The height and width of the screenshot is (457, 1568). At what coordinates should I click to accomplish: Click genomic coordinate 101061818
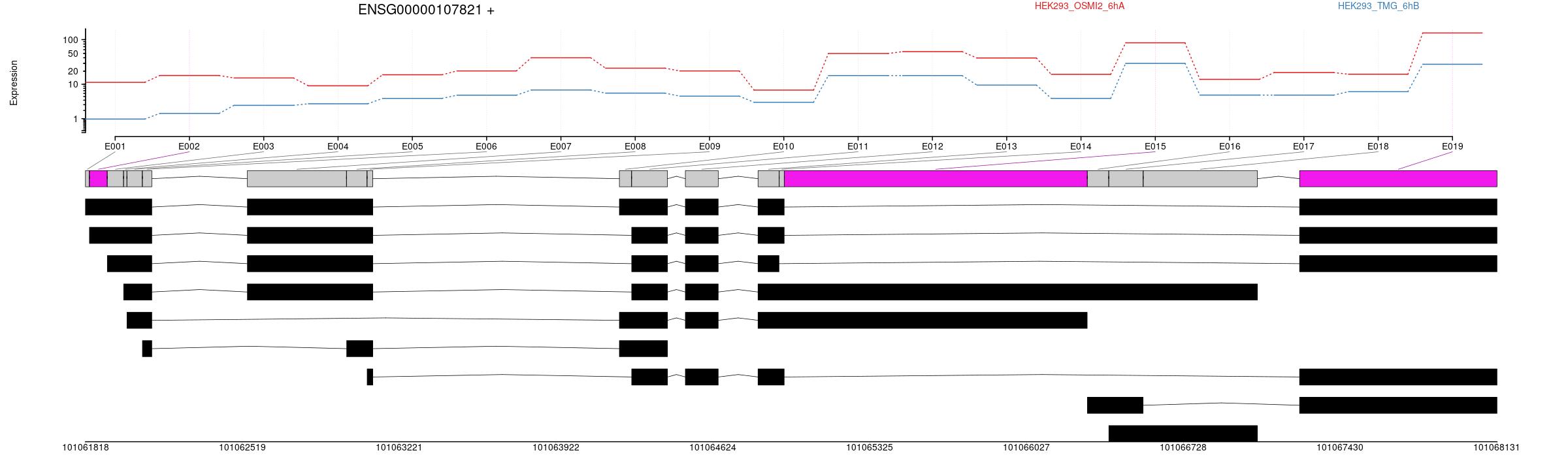pos(86,448)
